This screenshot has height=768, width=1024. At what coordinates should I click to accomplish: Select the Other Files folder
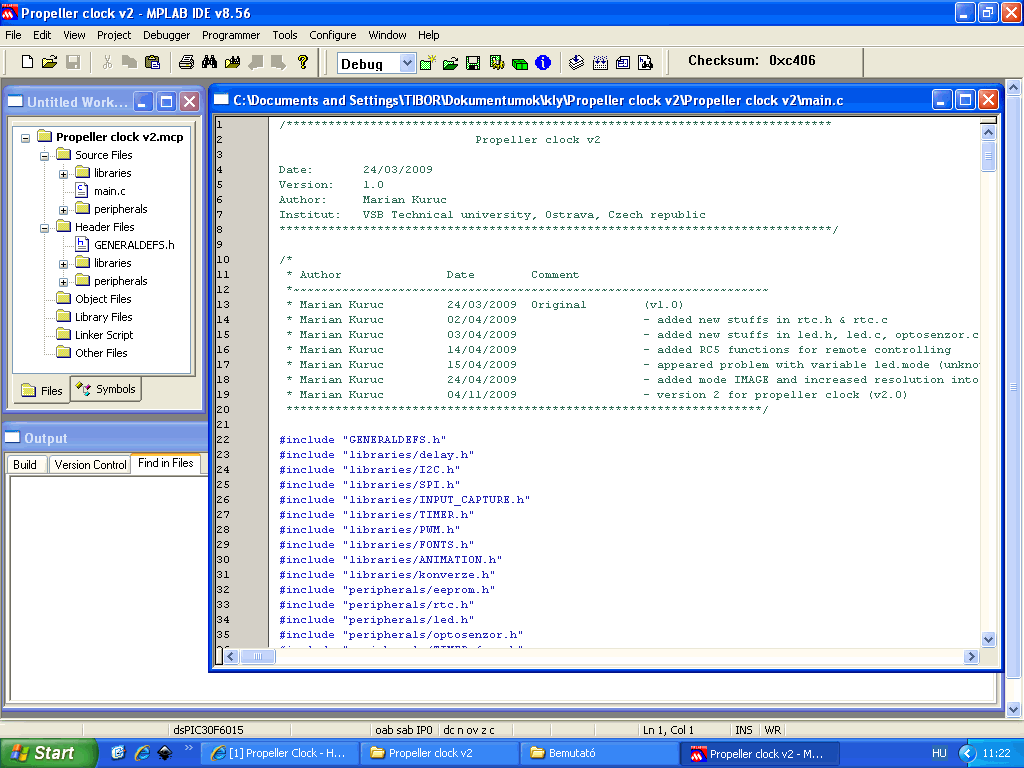point(101,353)
